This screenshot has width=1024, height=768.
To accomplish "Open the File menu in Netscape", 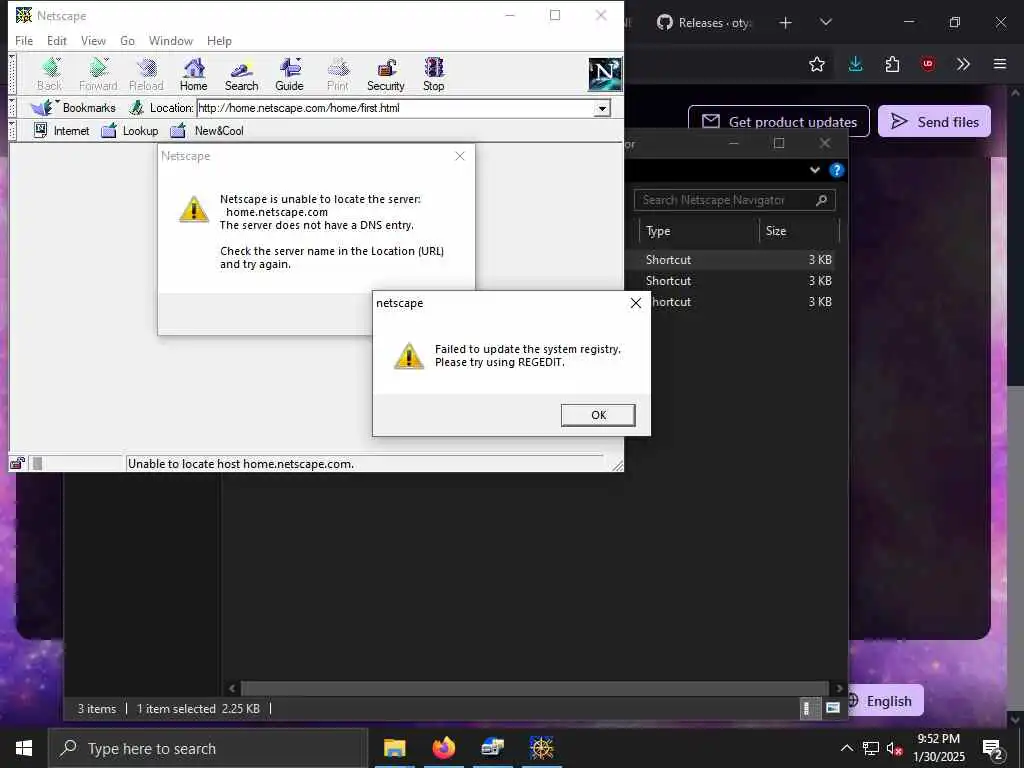I will 24,40.
